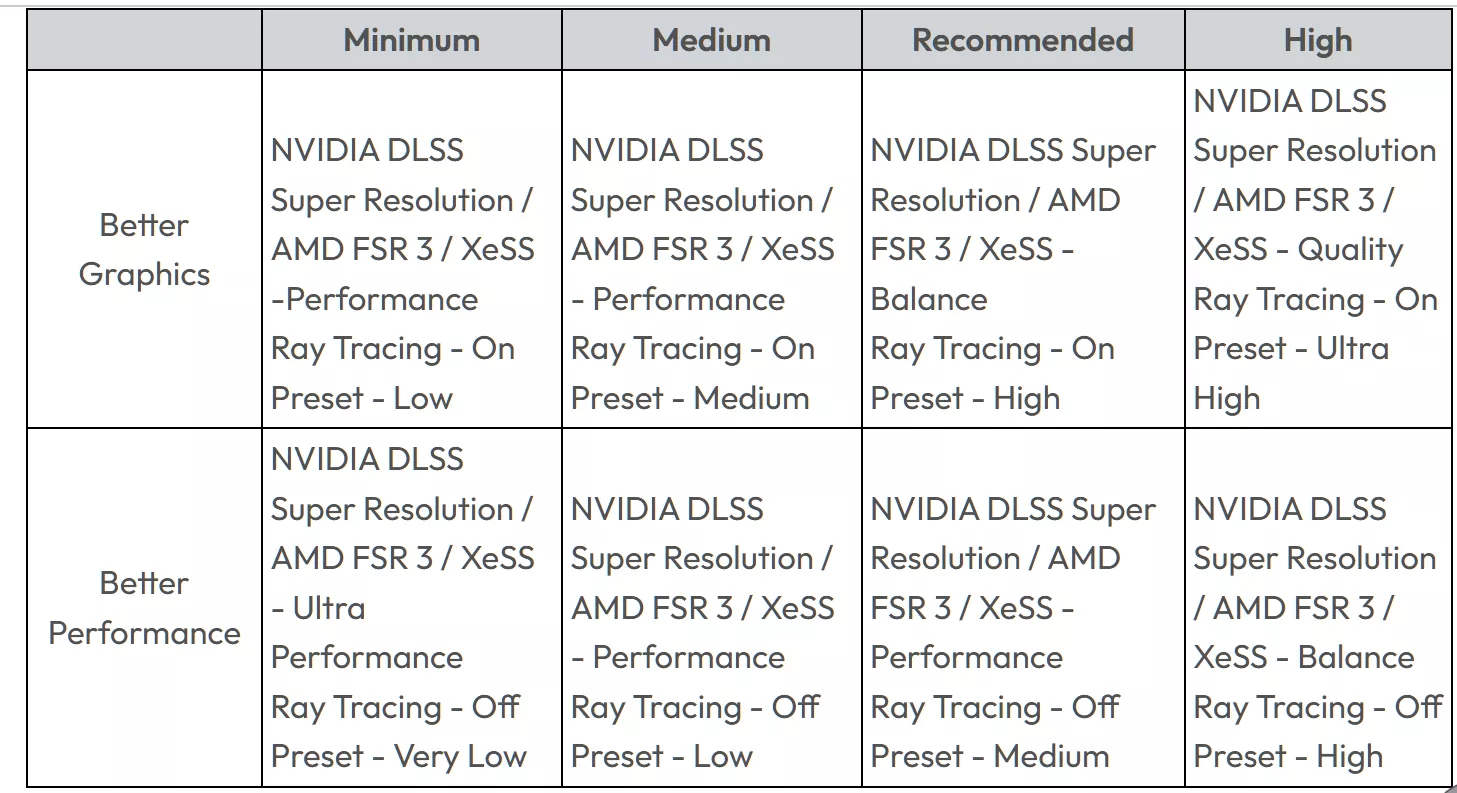
Task: Select the Better Performance row label
Action: [144, 608]
